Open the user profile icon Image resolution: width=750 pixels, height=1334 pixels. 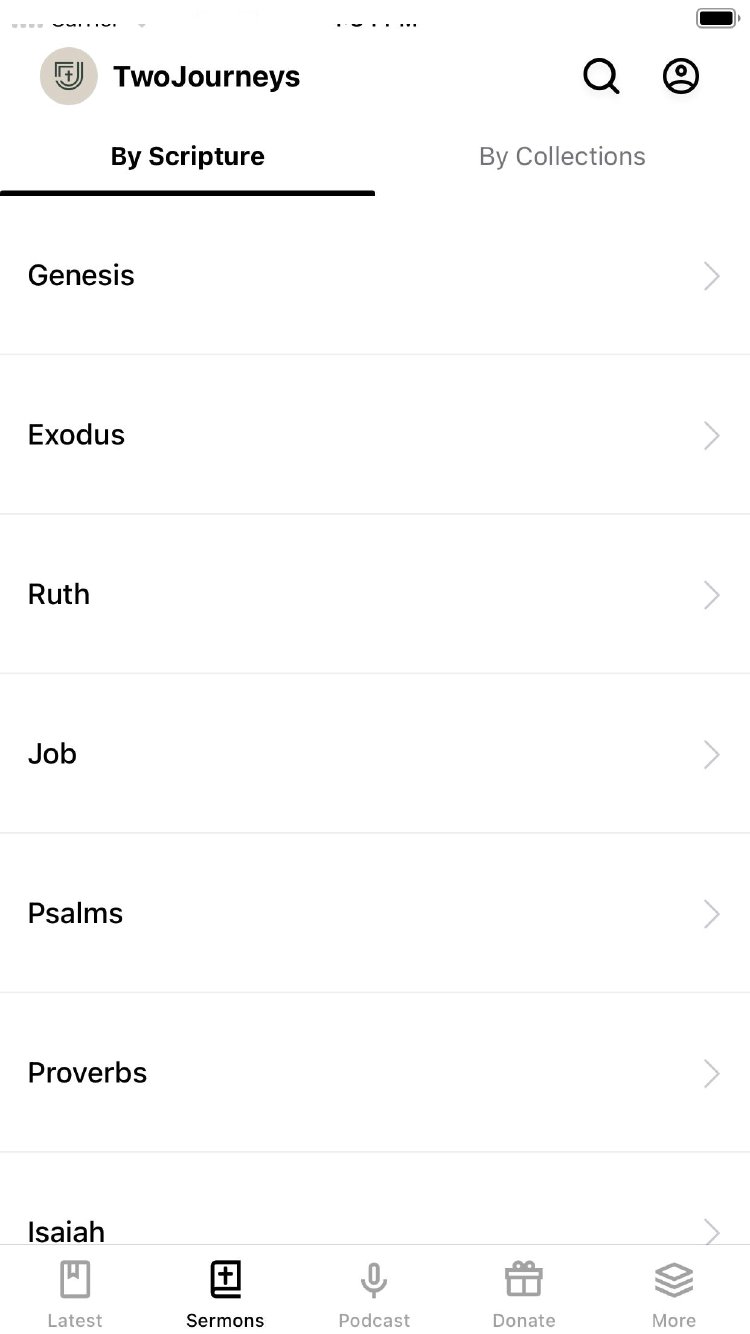tap(681, 76)
